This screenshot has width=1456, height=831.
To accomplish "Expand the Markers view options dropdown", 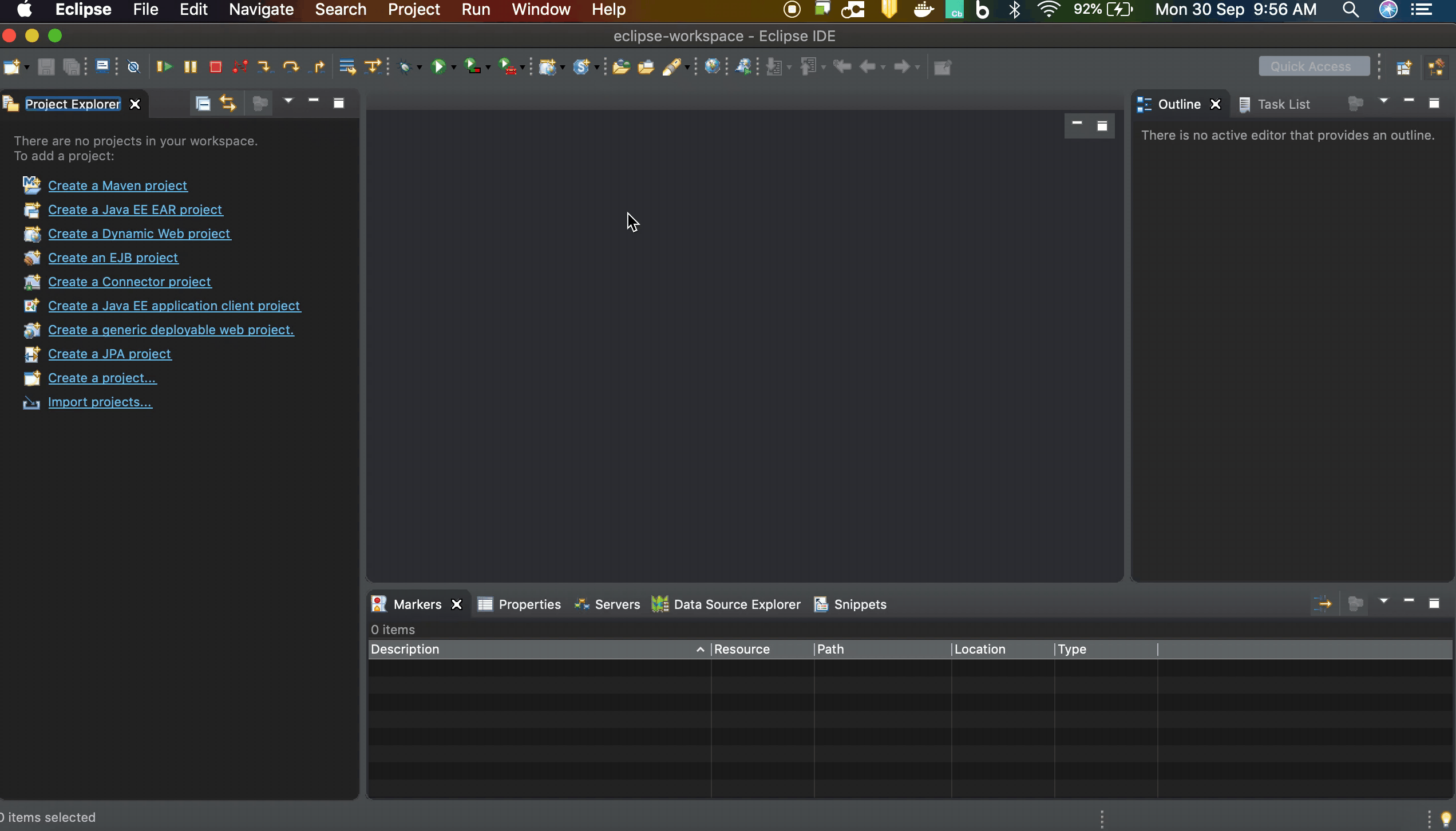I will 1383,602.
